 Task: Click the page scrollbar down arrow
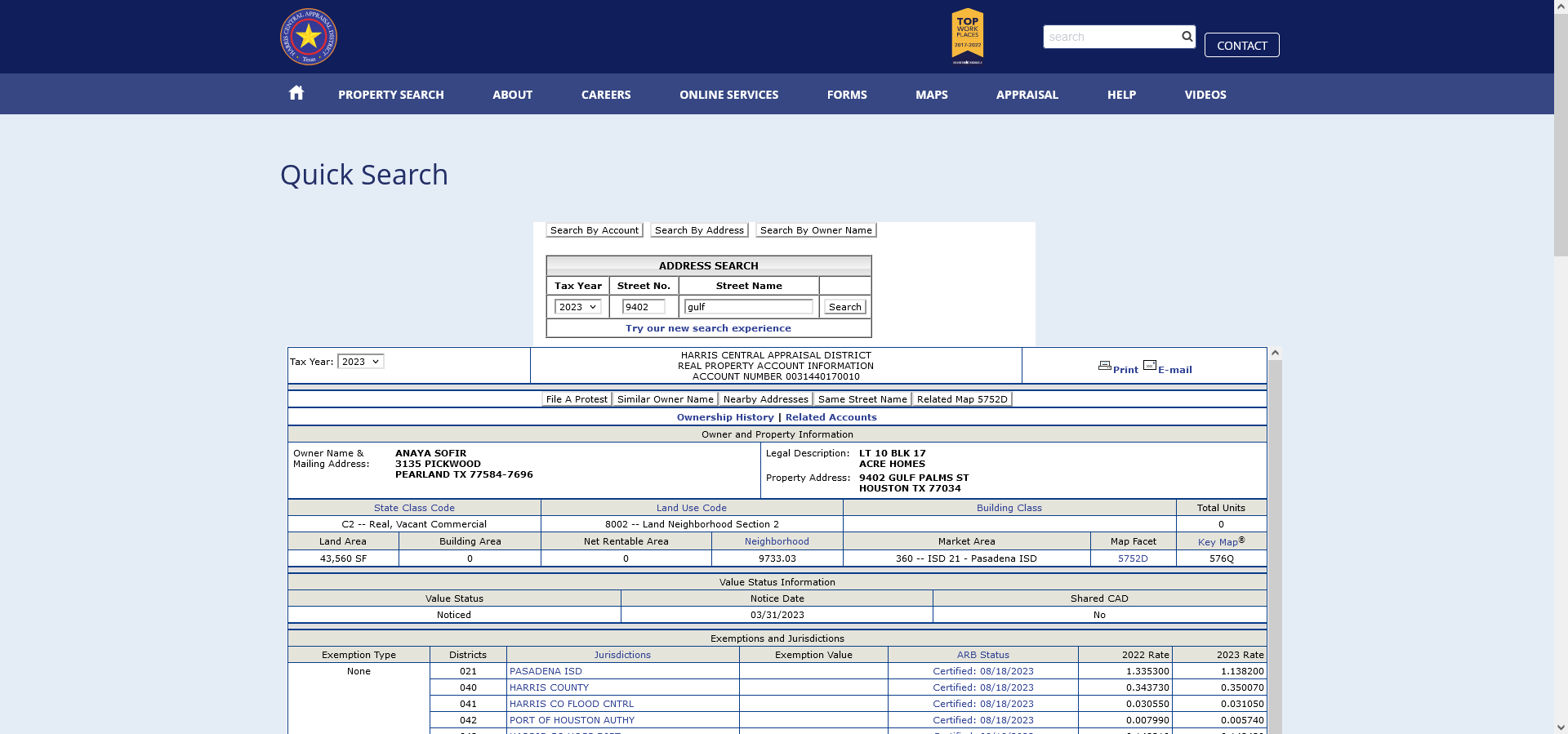tap(1561, 727)
